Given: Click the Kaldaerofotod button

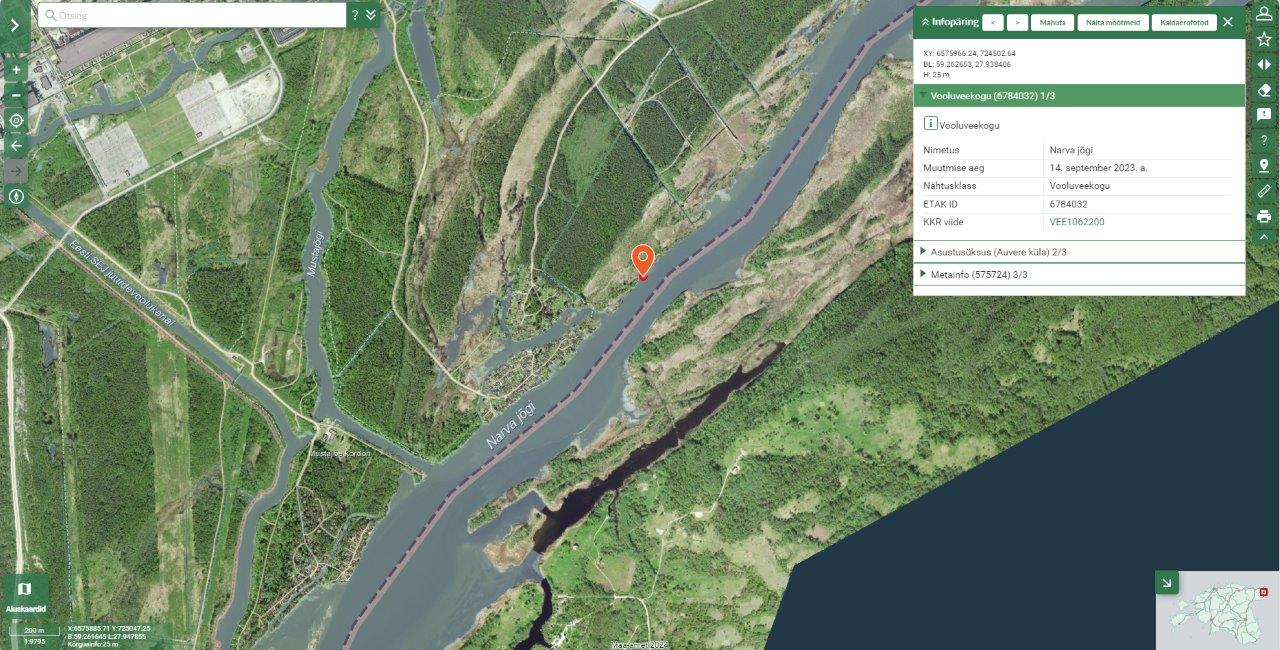Looking at the screenshot, I should pos(1184,22).
